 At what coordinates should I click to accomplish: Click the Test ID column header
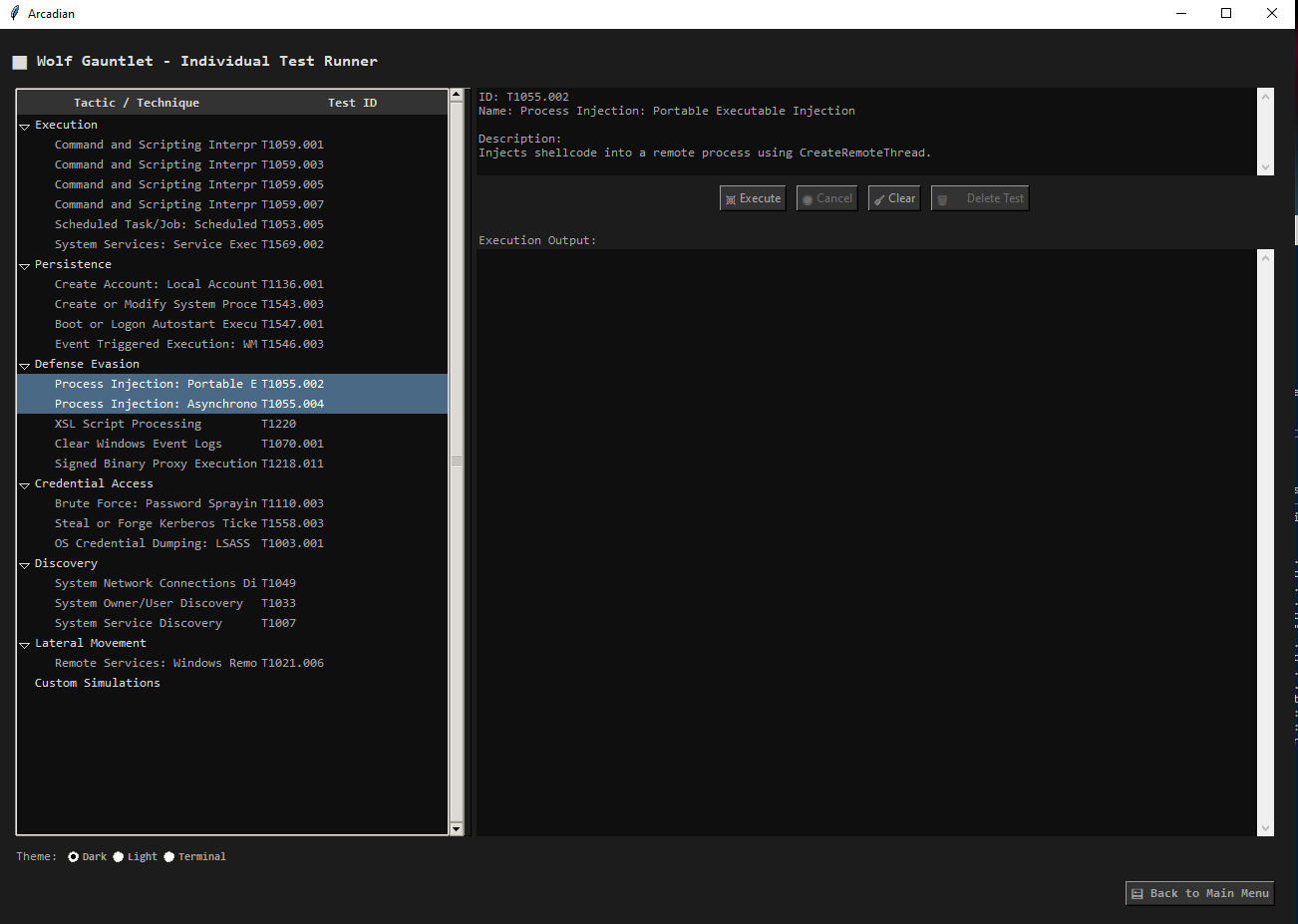pyautogui.click(x=352, y=103)
